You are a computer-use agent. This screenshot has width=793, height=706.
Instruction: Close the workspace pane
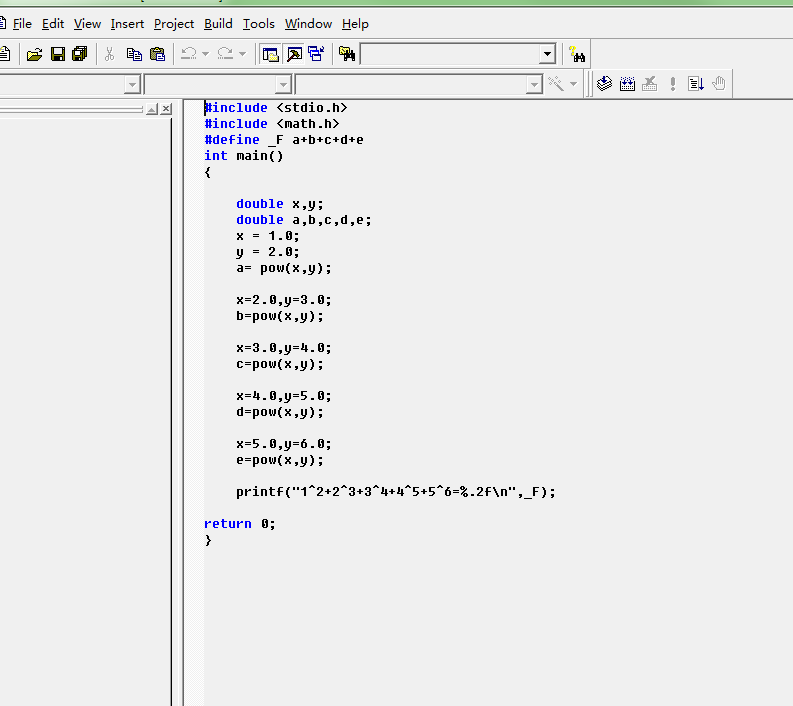pyautogui.click(x=166, y=109)
